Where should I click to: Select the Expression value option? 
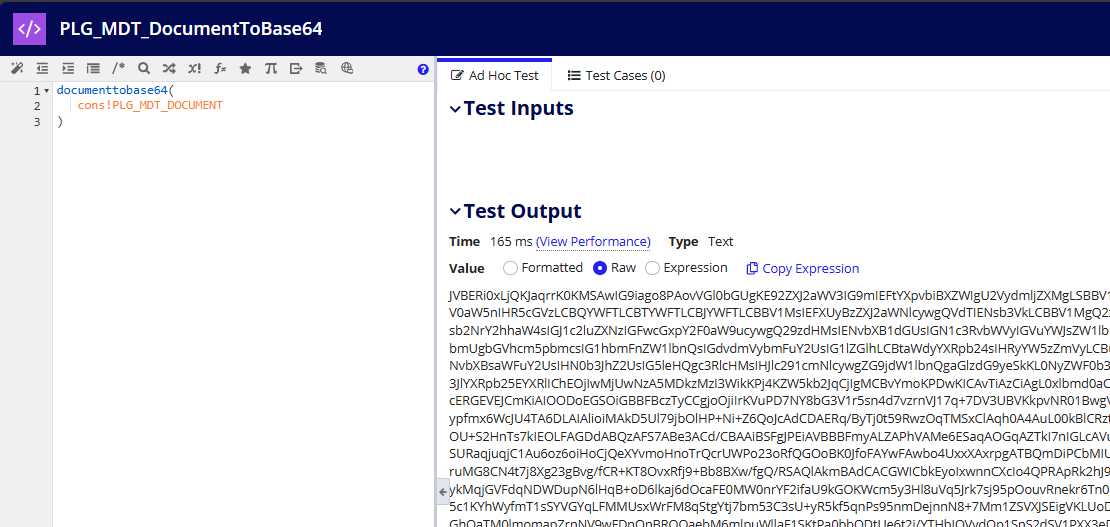(x=653, y=268)
